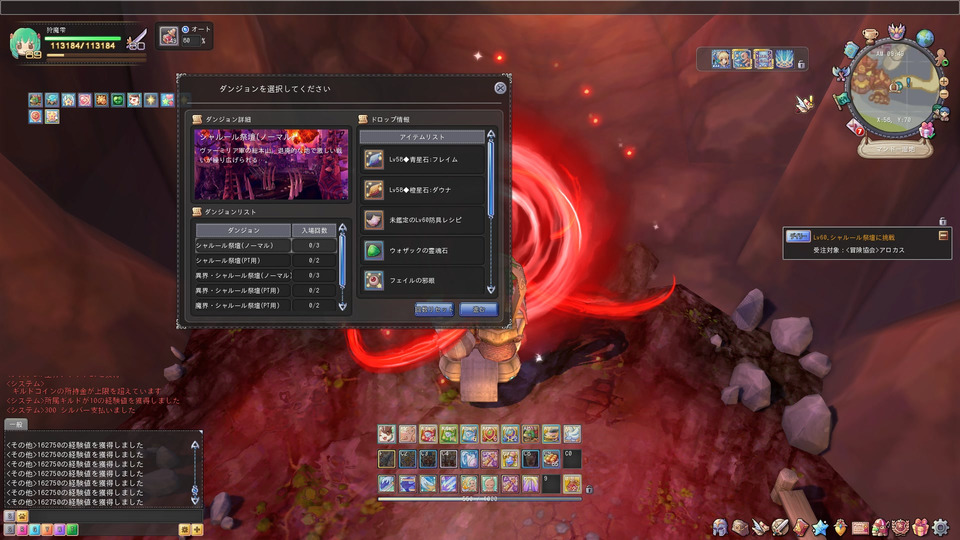Viewport: 960px width, 540px height.
Task: Select 異界・シャルール祭壇(ノーマル) row
Action: point(266,276)
